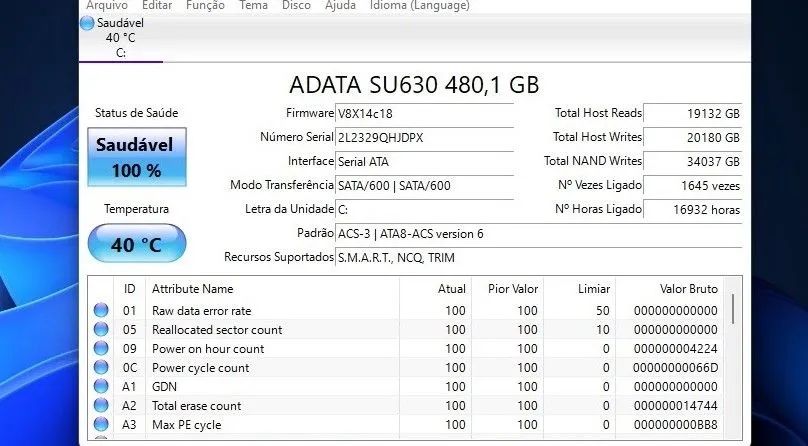This screenshot has width=808, height=446.
Task: Open the Função menu
Action: coord(205,6)
